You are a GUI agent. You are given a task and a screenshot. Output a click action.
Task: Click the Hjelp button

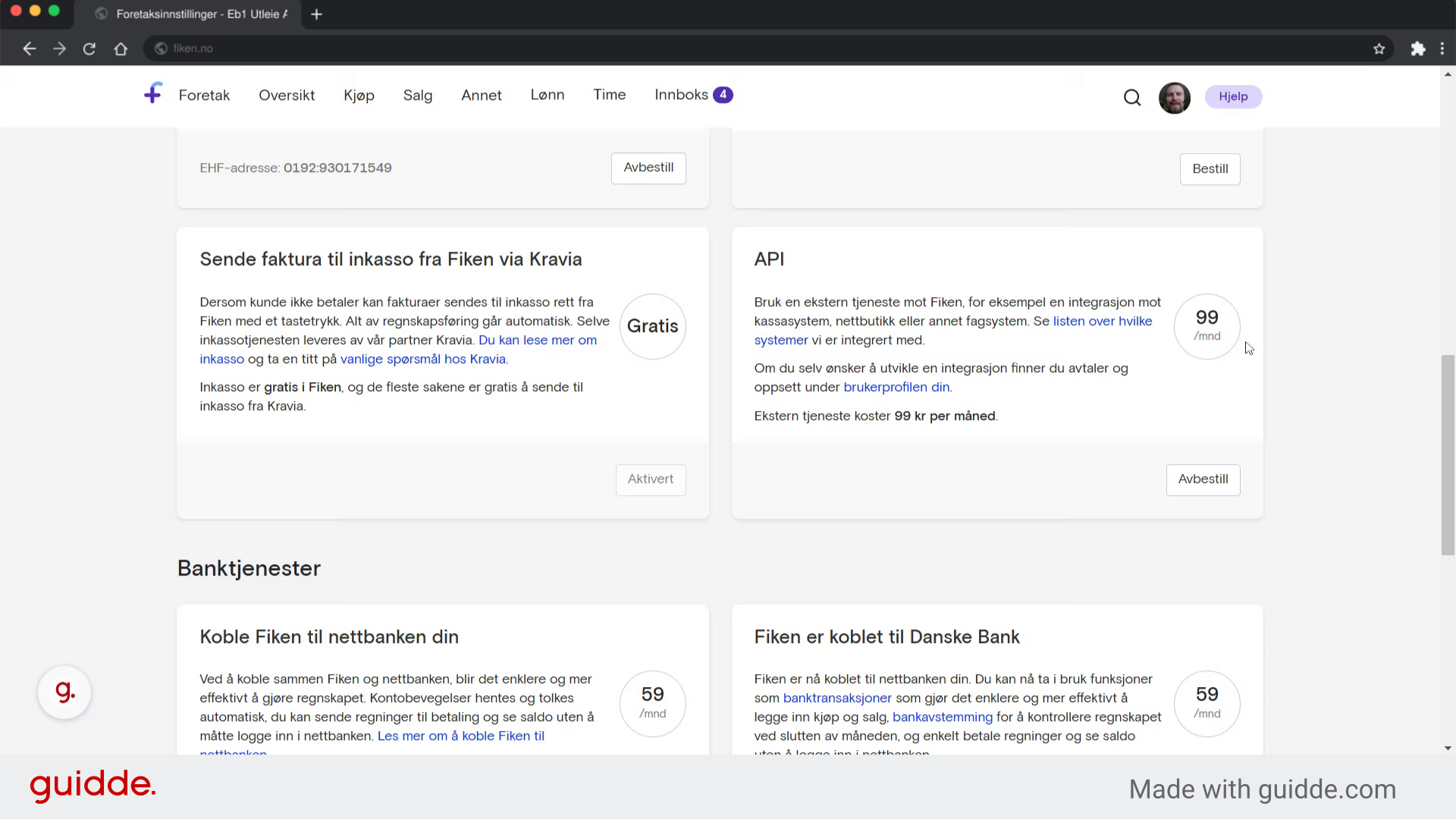tap(1233, 96)
